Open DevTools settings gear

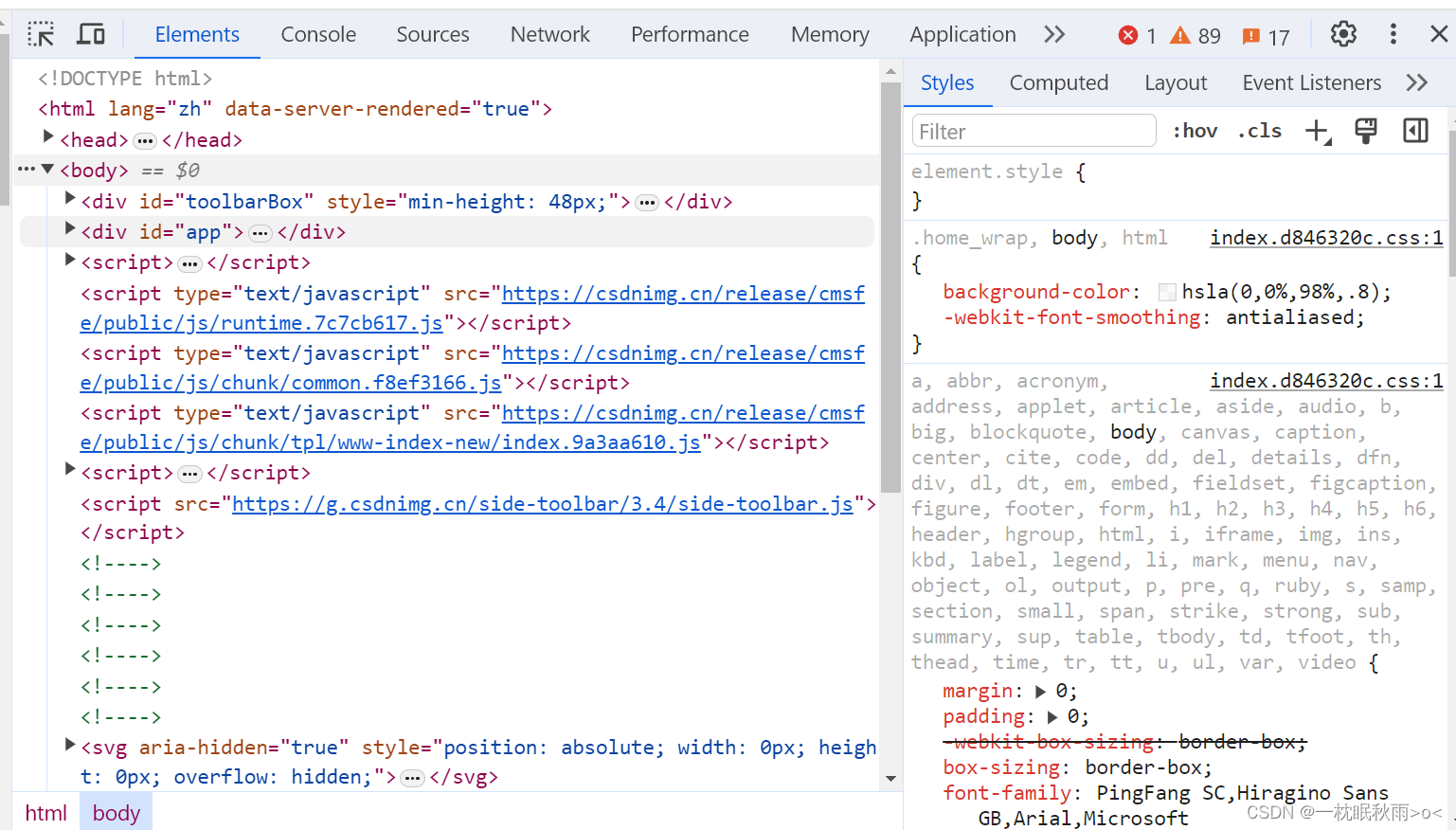(x=1343, y=34)
